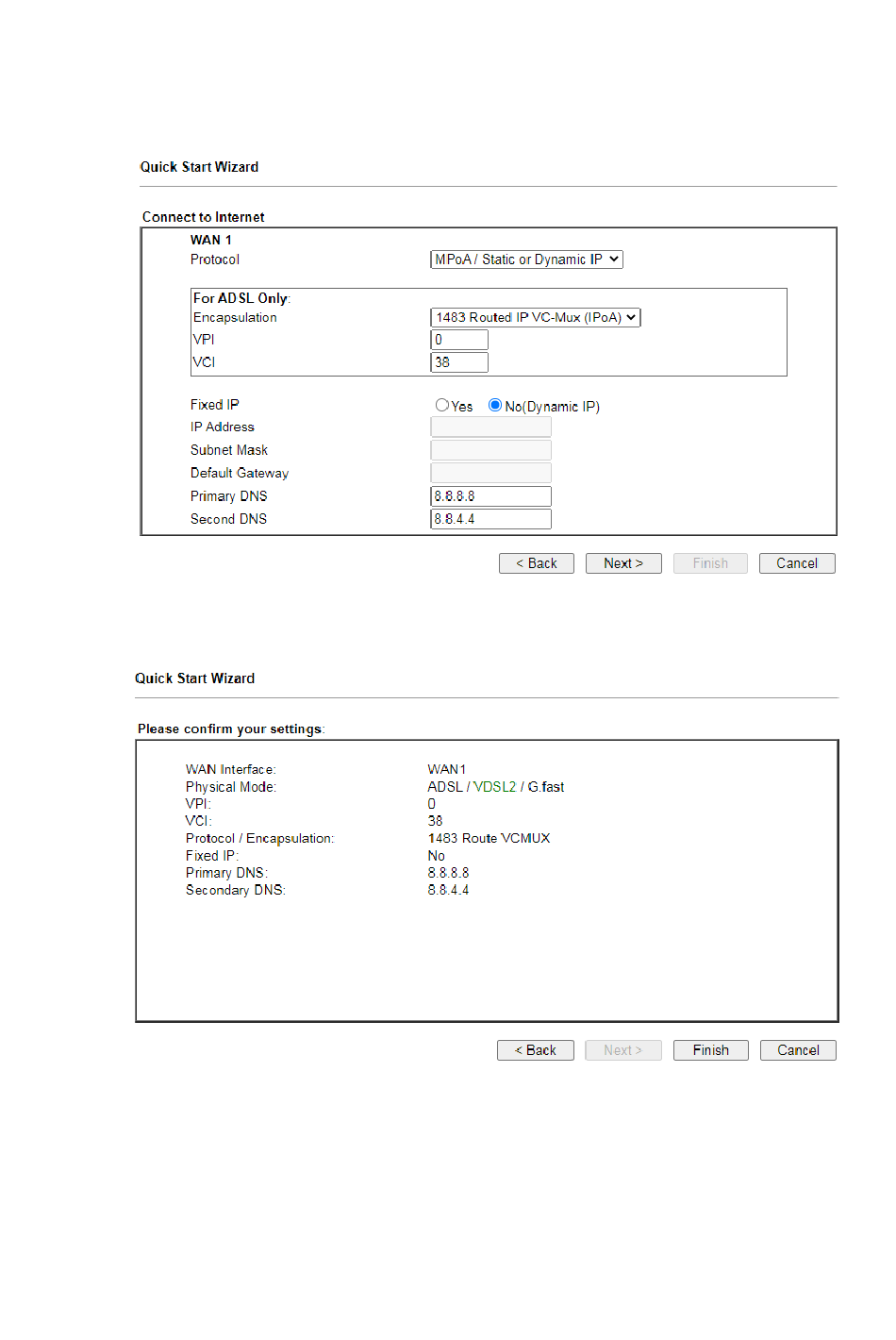
Task: Click the '1483 Route VCMUX' value
Action: 489,839
